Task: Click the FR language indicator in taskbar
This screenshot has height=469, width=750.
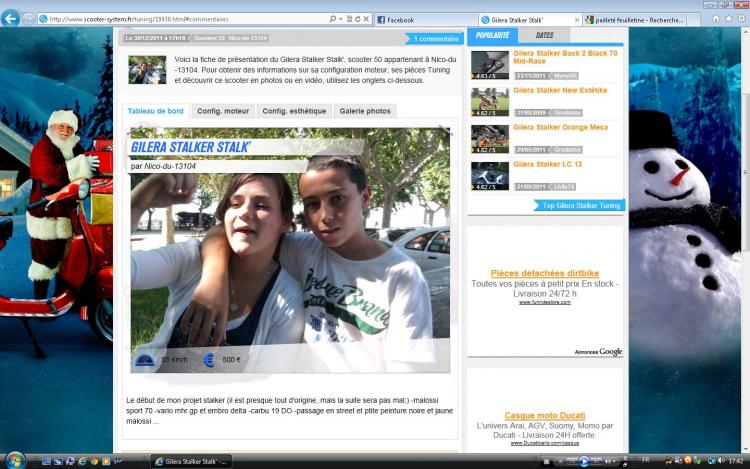Action: [645, 460]
